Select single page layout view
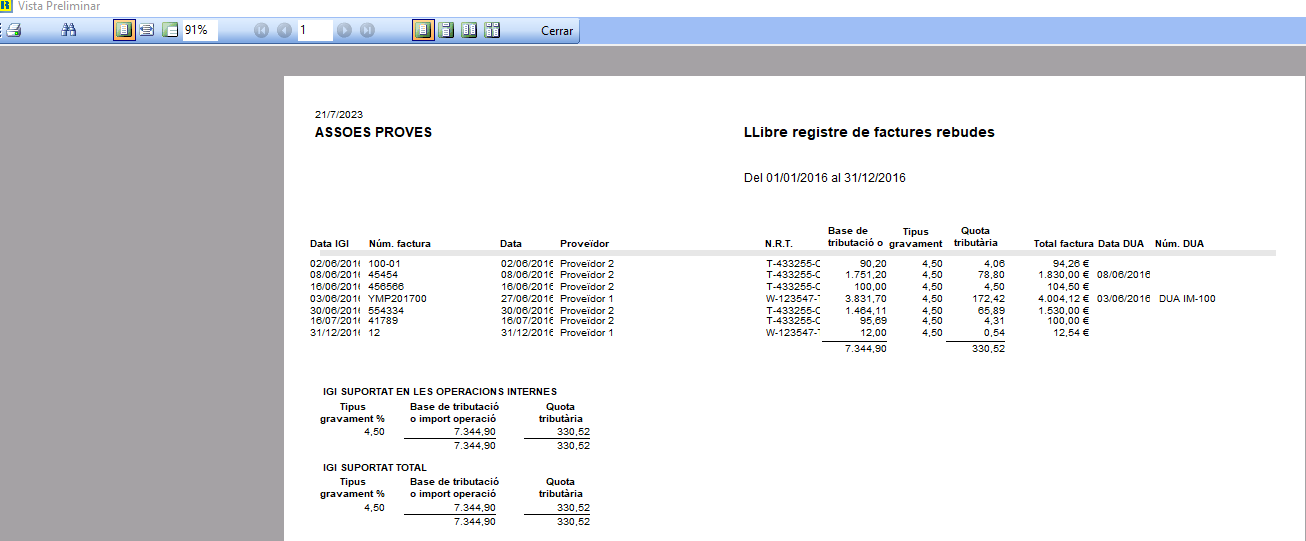Screen dimensions: 1306x541 423,30
